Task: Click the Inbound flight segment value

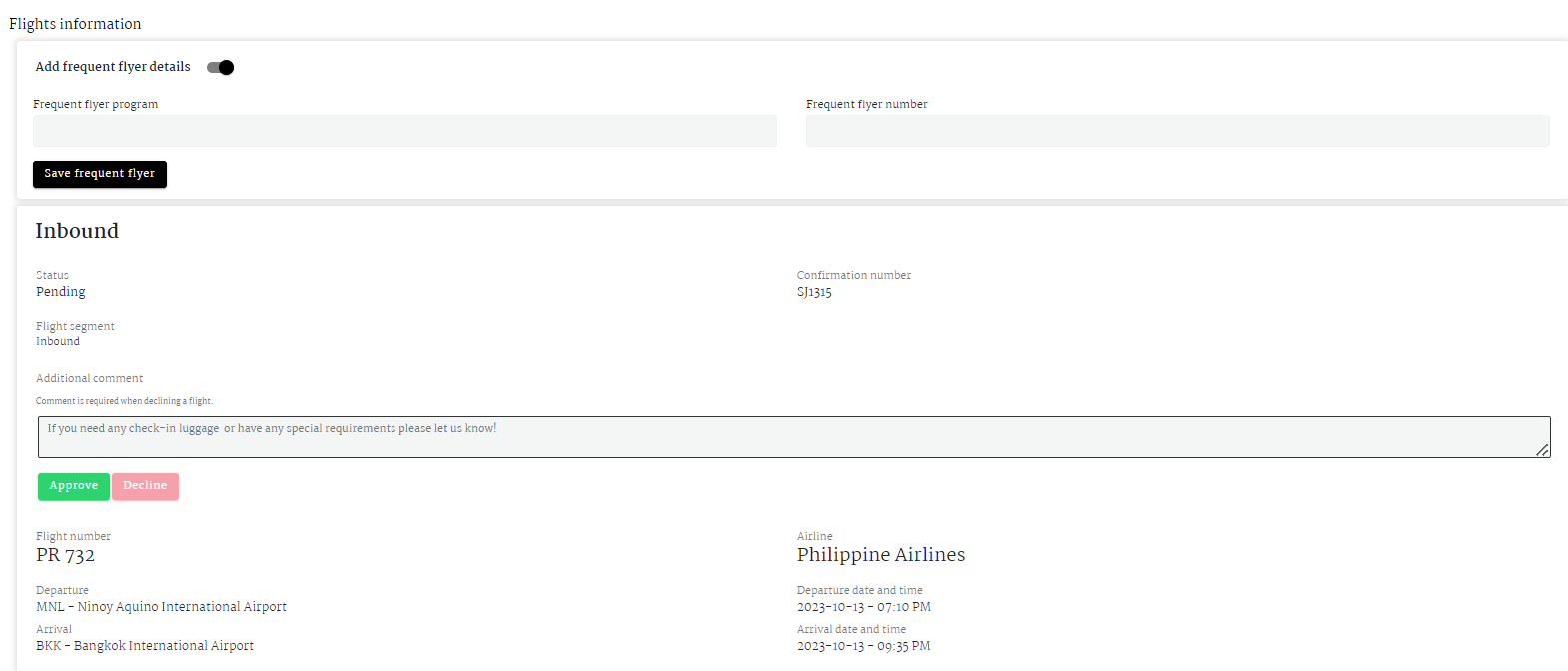Action: [x=58, y=341]
